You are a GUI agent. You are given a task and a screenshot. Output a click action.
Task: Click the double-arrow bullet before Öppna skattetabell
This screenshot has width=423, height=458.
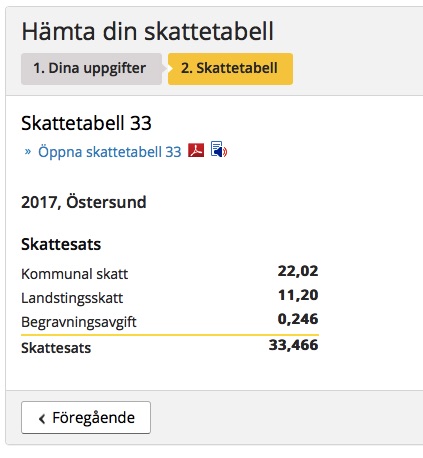(28, 152)
